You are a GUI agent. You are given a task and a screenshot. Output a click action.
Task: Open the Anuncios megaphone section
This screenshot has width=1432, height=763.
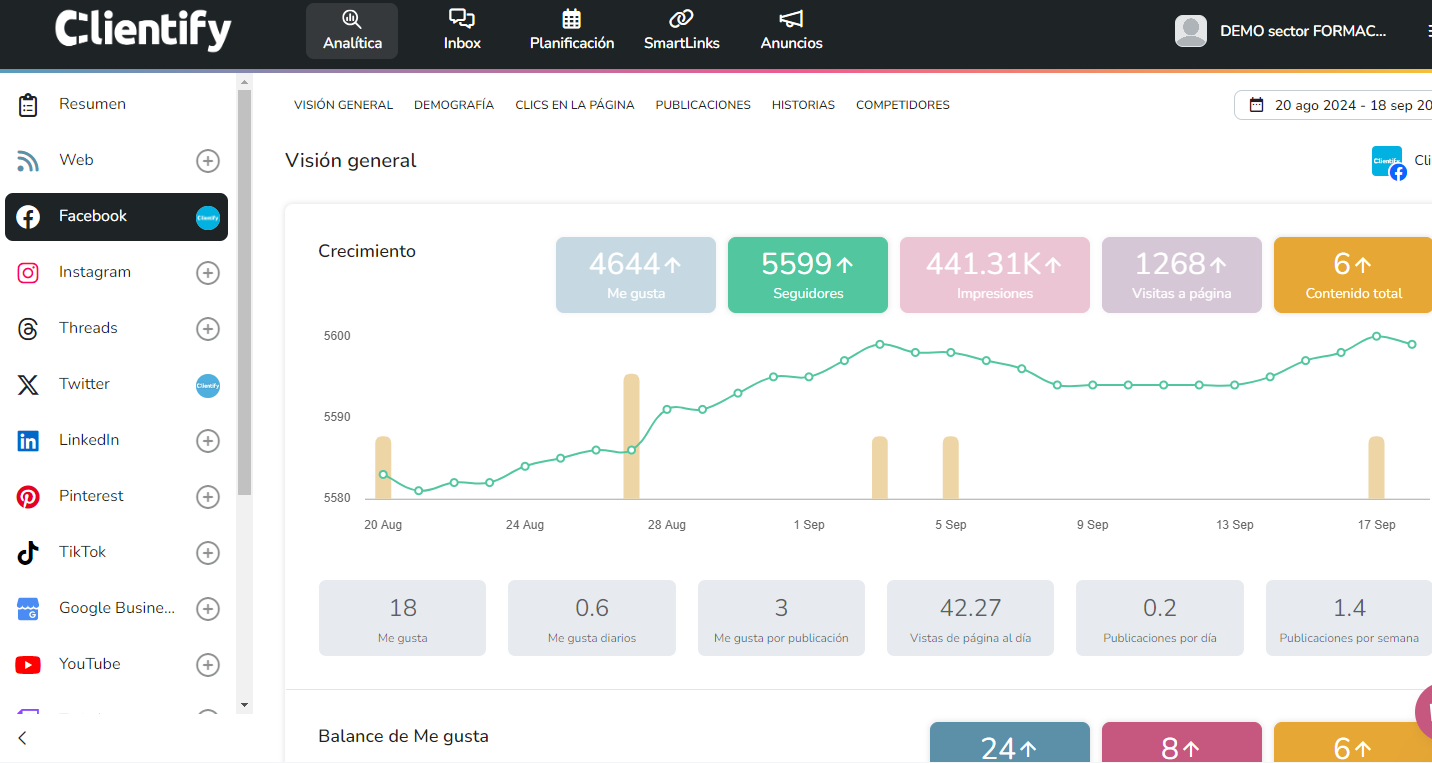point(791,31)
